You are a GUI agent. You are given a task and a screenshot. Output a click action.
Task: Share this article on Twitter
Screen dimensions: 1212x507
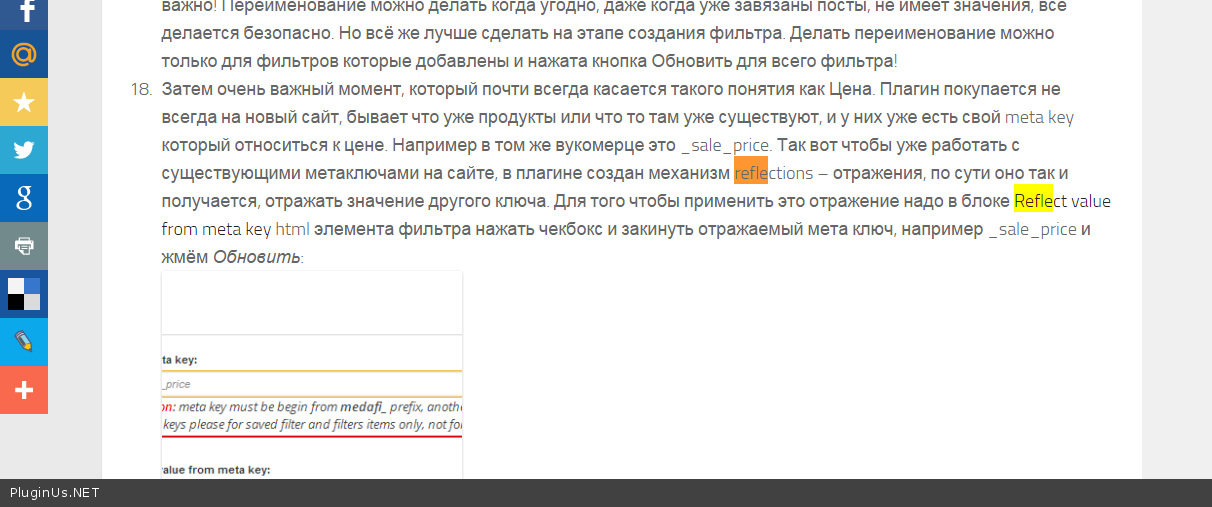(24, 150)
